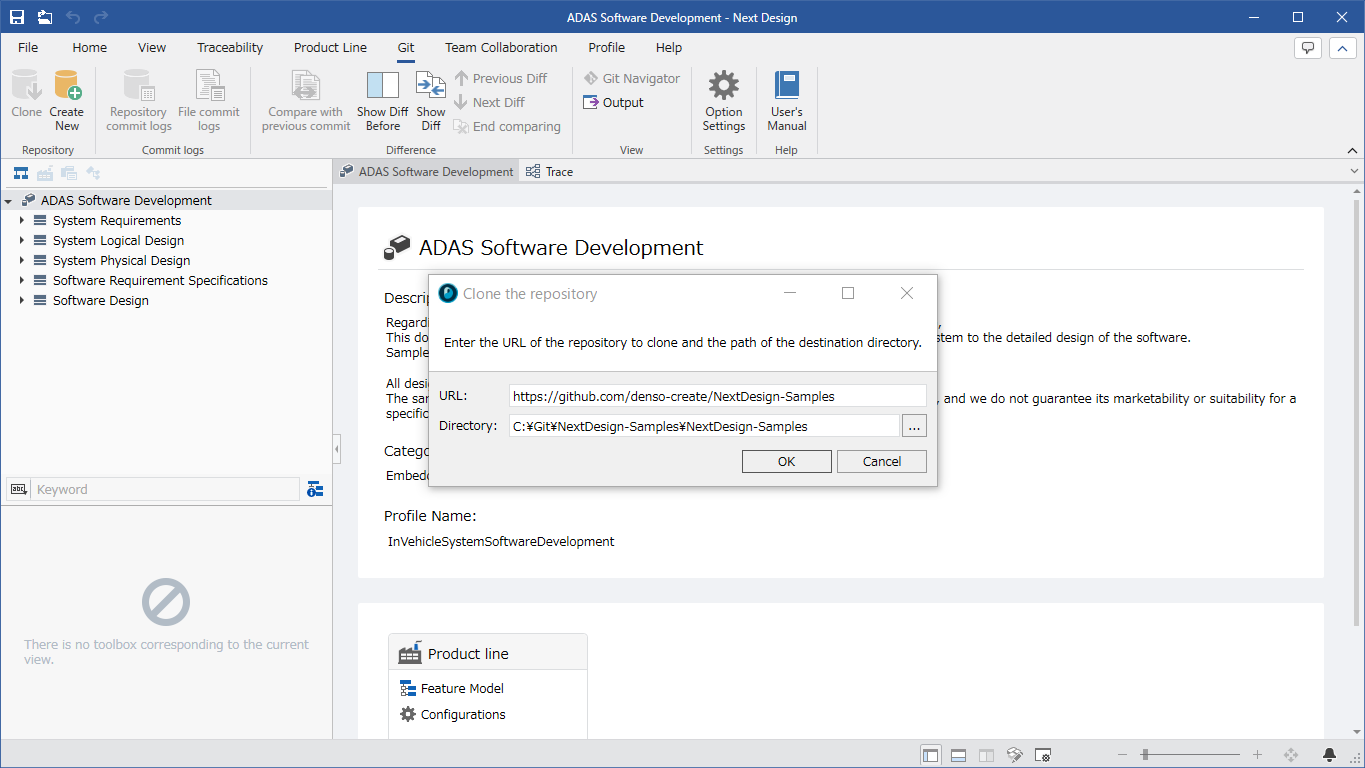Open the editor tab list dropdown
This screenshot has width=1365, height=768.
[x=1353, y=172]
